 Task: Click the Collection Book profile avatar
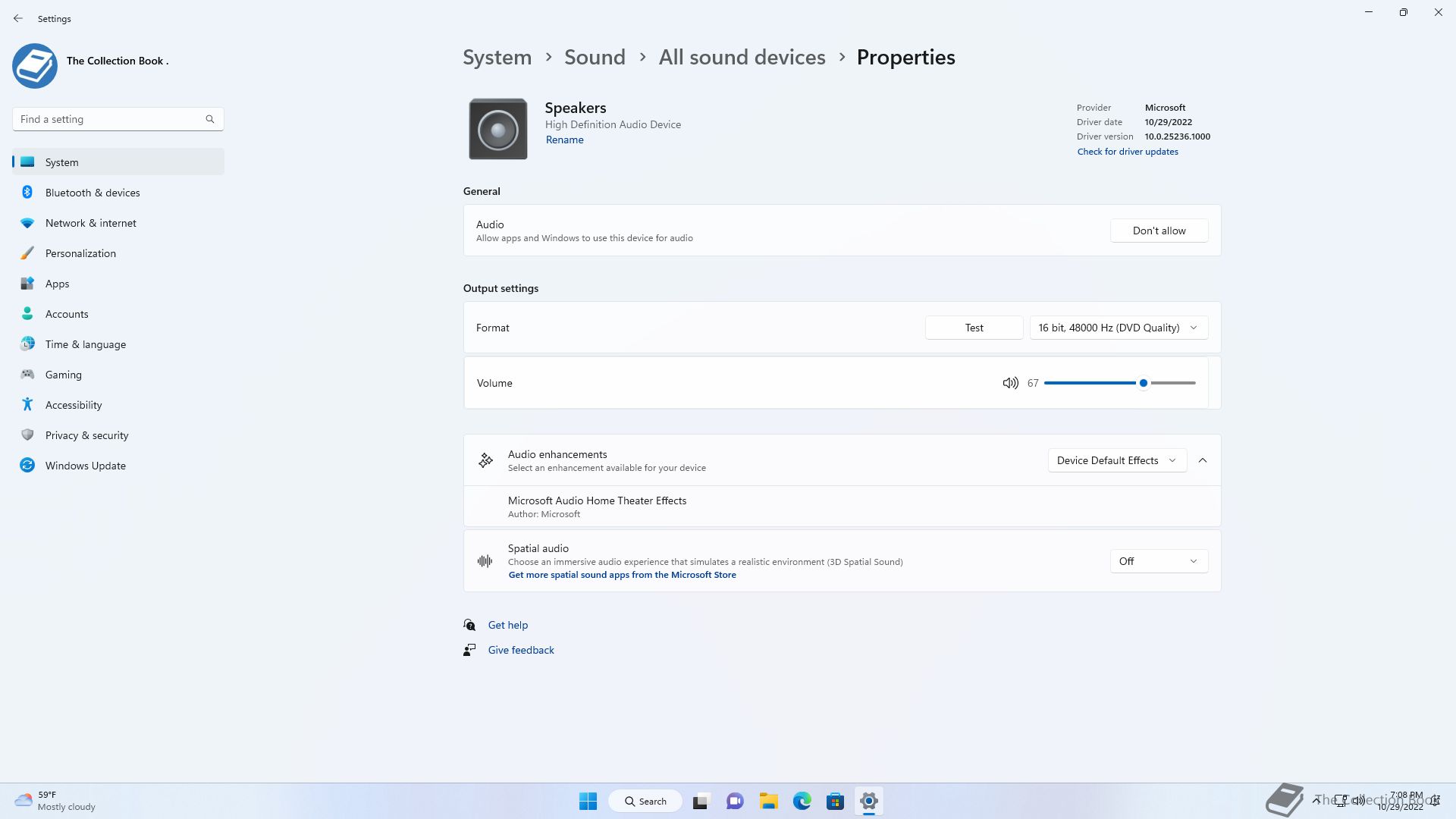coord(35,66)
